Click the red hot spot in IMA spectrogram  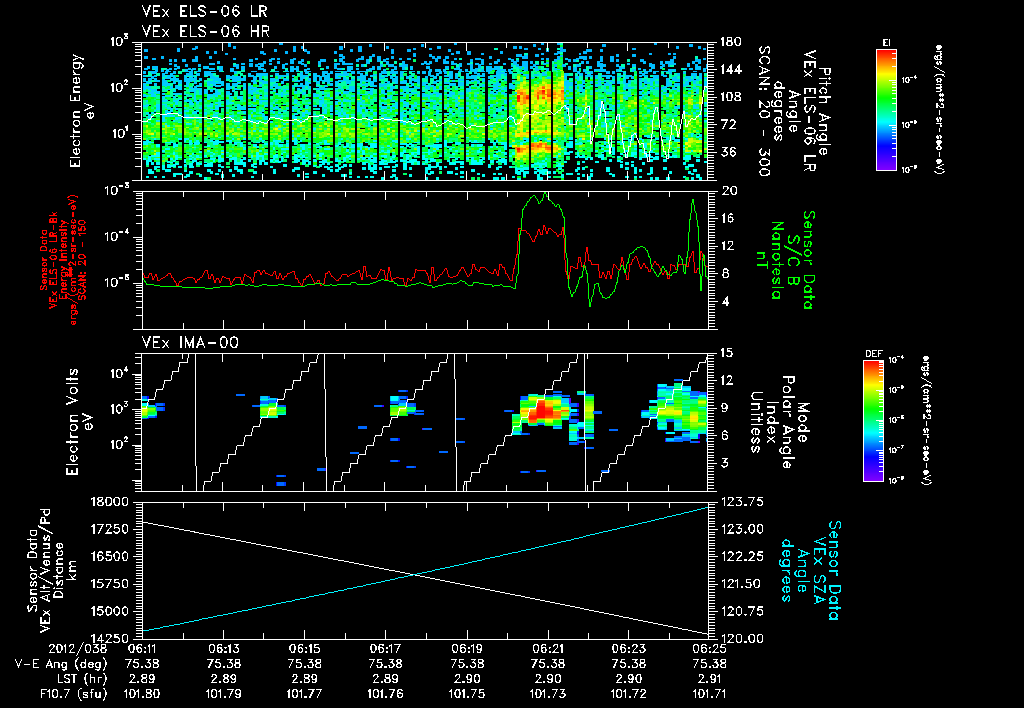point(542,411)
